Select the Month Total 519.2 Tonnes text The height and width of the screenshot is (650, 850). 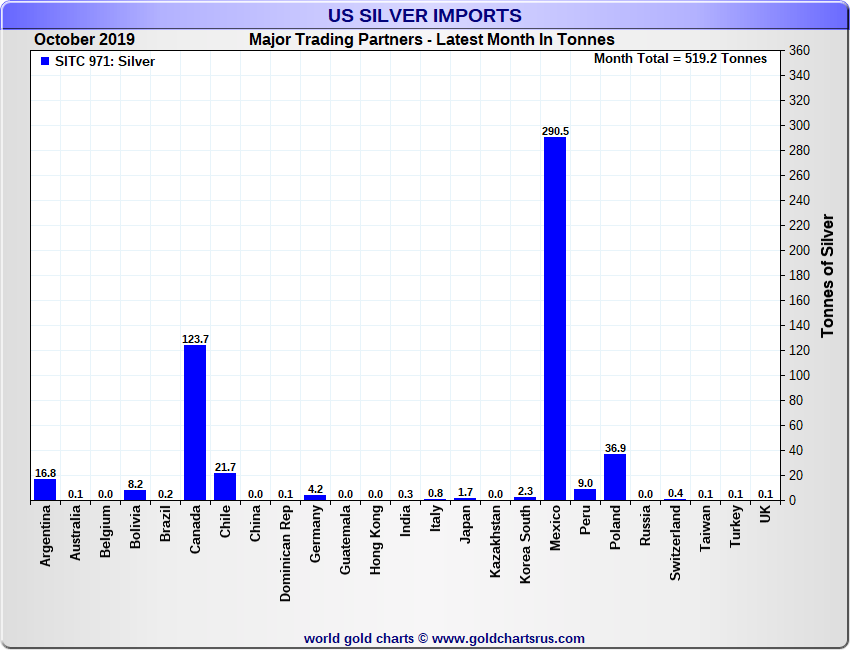click(680, 59)
